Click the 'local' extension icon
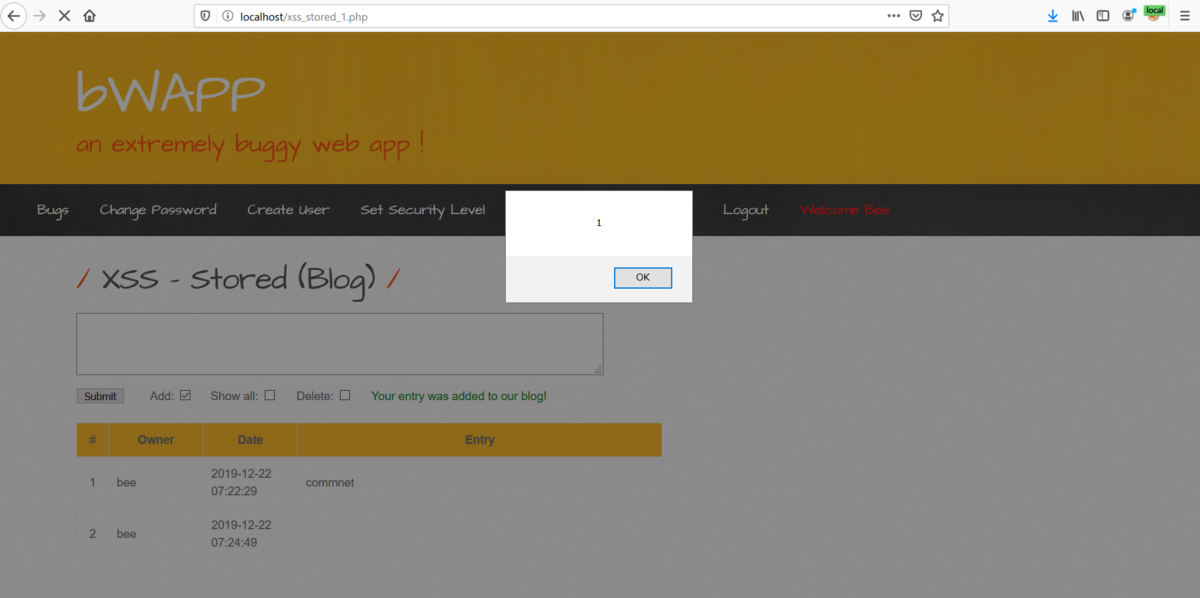The width and height of the screenshot is (1200, 598). (1154, 14)
